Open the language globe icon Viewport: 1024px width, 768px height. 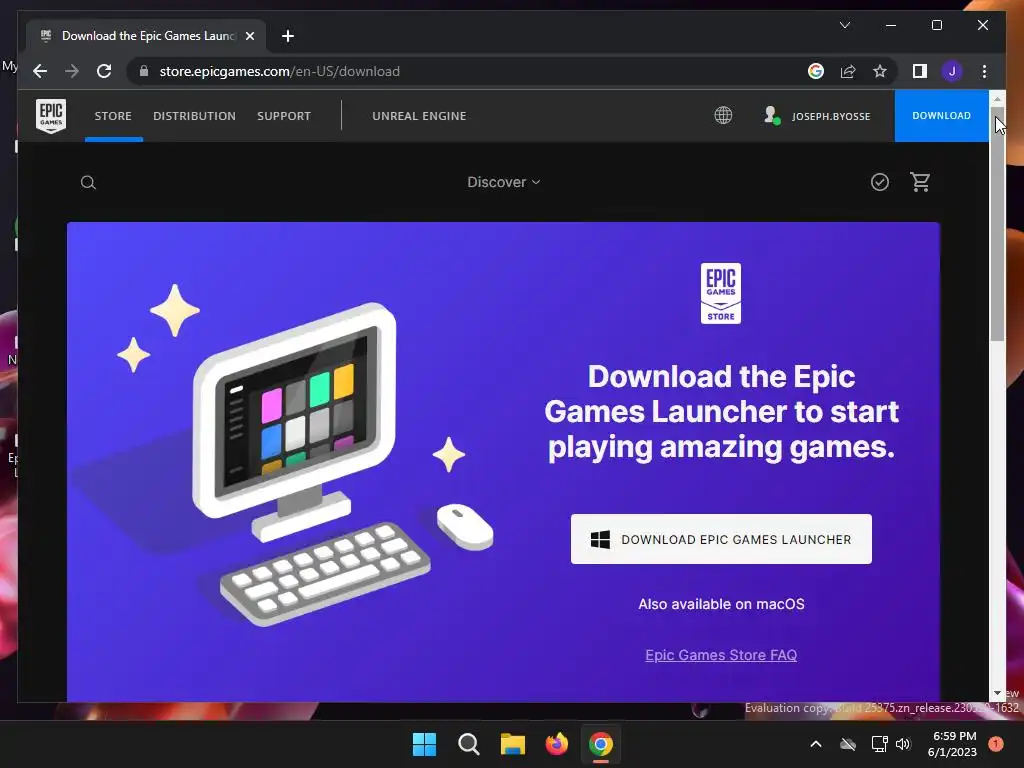pos(723,116)
